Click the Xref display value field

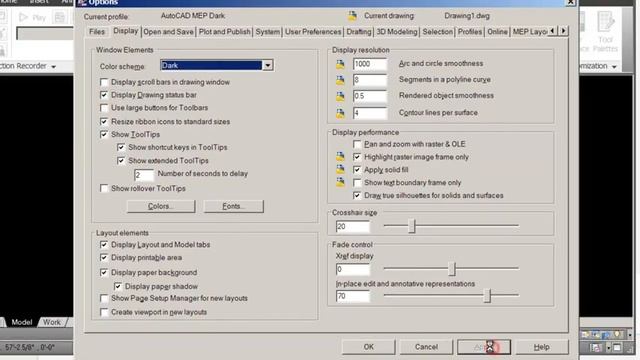coord(353,269)
